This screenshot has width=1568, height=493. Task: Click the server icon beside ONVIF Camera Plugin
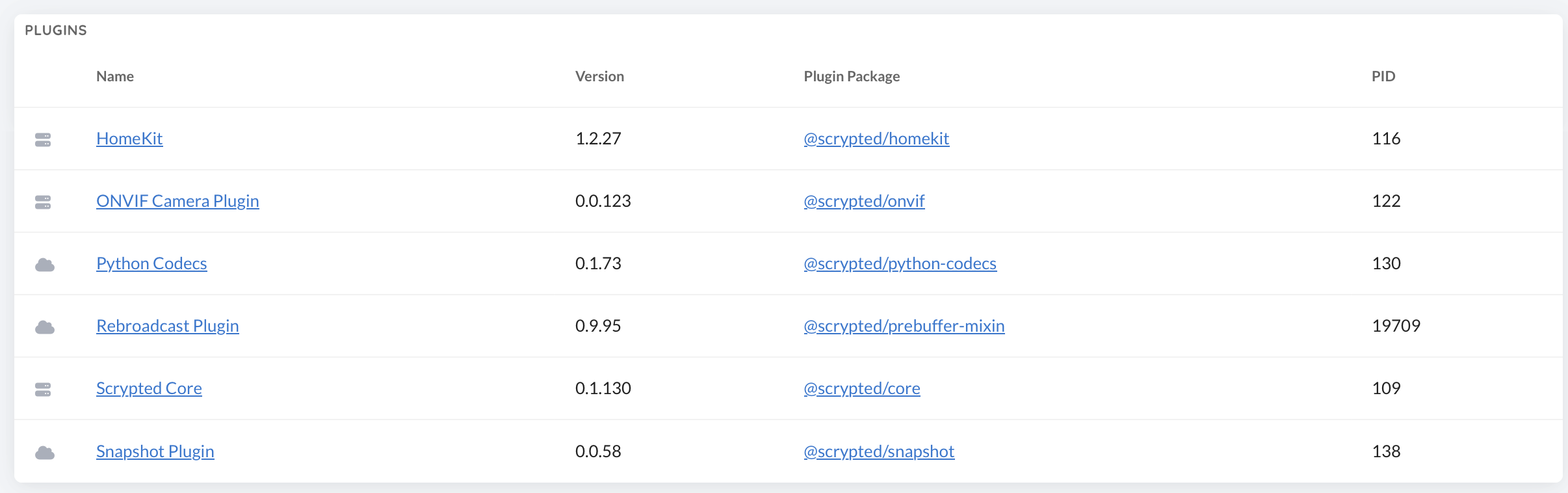click(43, 202)
